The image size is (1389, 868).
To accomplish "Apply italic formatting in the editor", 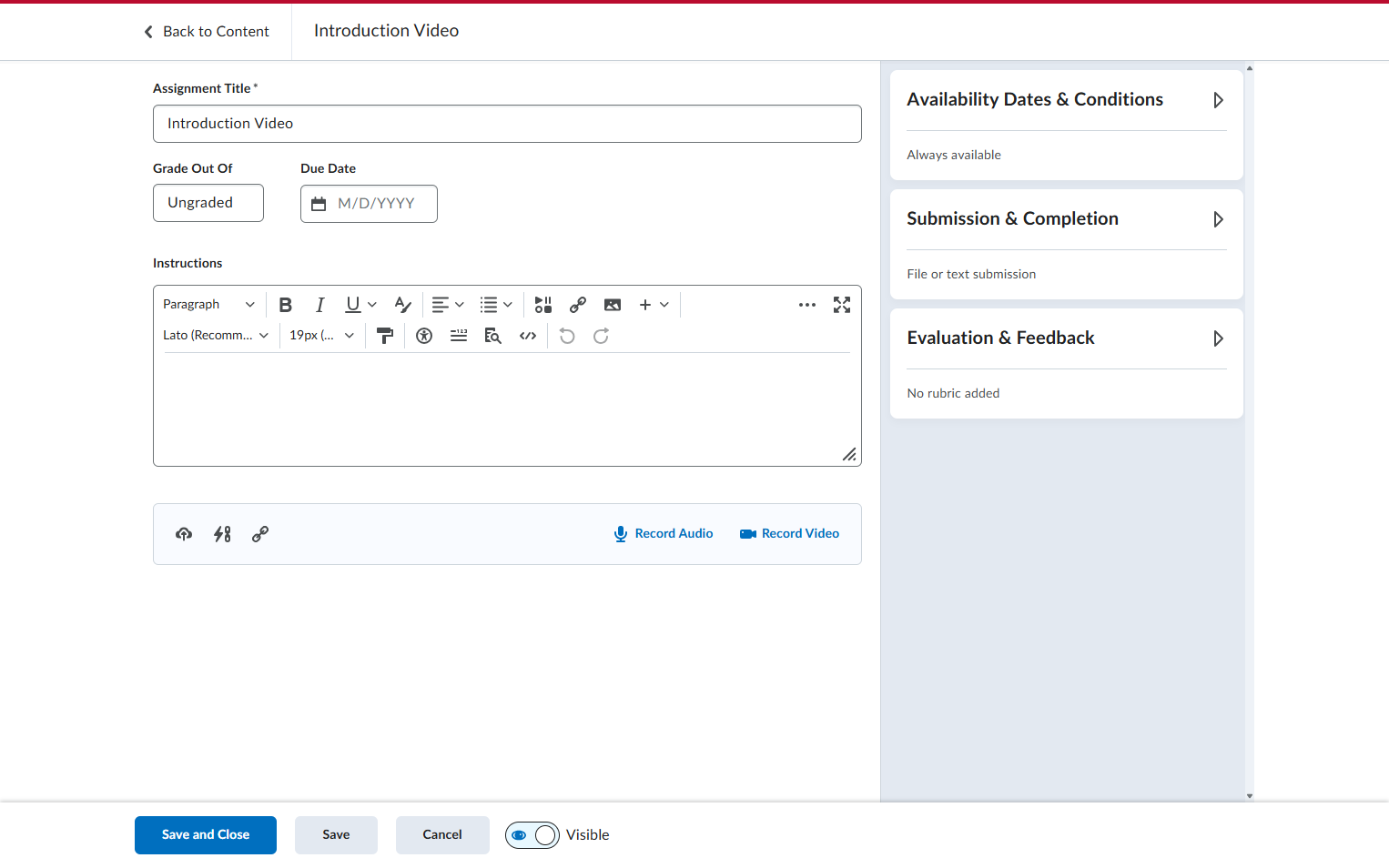I will coord(319,305).
